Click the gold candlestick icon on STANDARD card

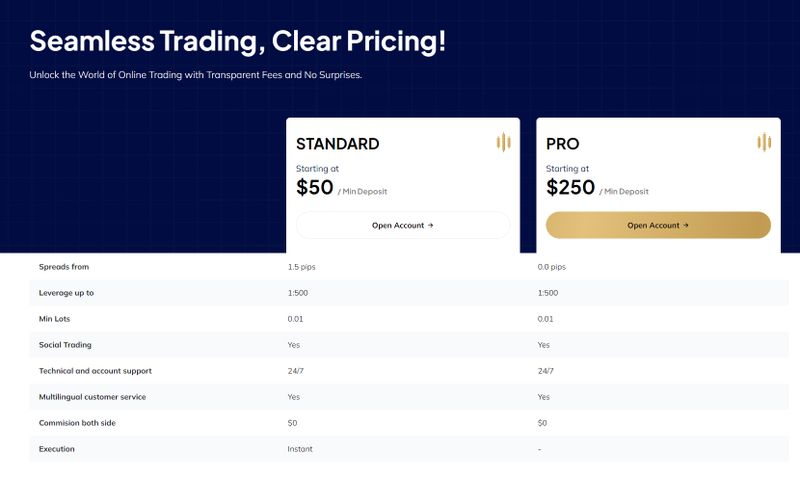pyautogui.click(x=504, y=142)
